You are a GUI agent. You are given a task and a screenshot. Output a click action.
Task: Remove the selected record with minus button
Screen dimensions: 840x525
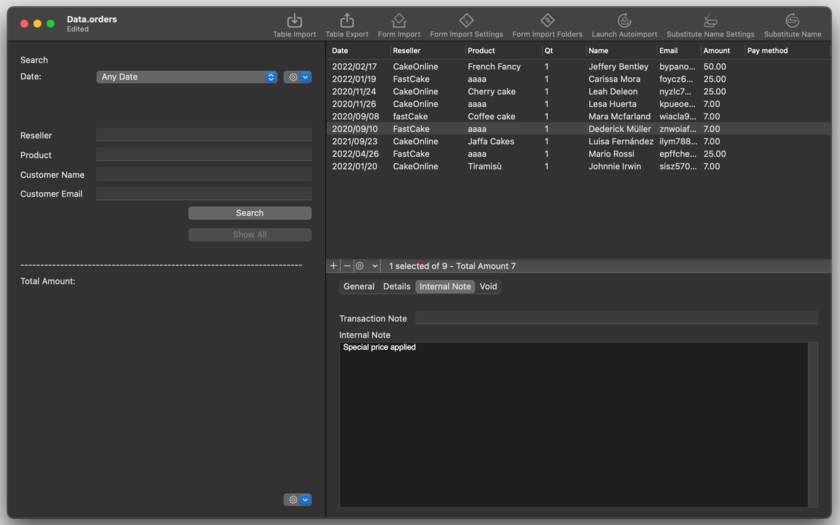coord(347,266)
